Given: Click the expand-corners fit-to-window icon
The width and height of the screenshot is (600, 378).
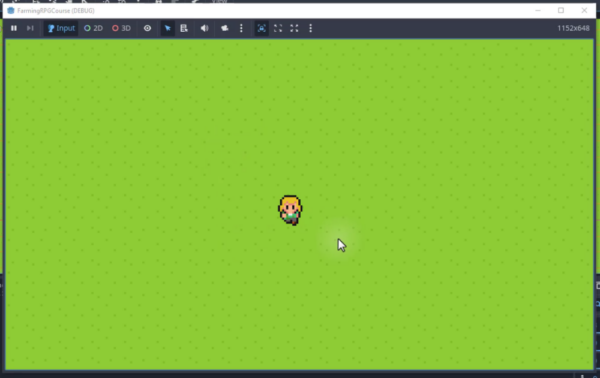Looking at the screenshot, I should coord(278,28).
